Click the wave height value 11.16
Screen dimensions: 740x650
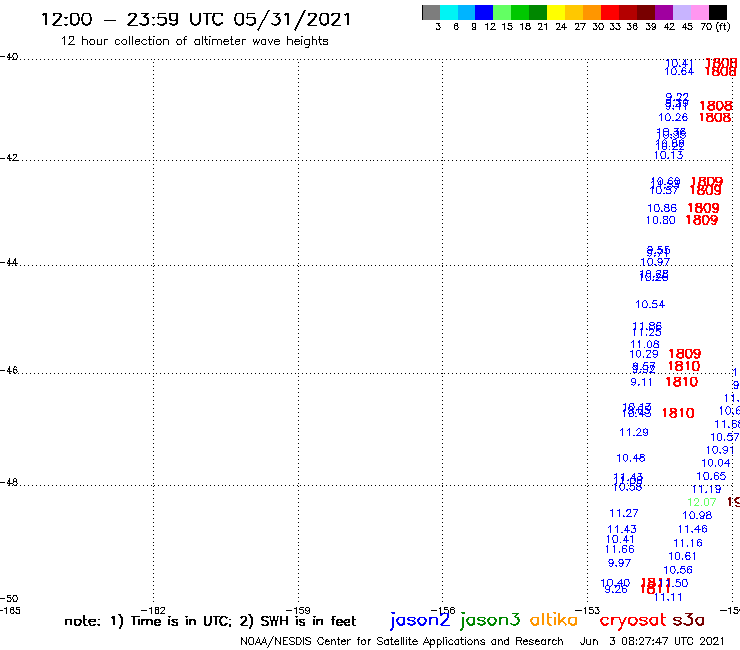click(688, 543)
